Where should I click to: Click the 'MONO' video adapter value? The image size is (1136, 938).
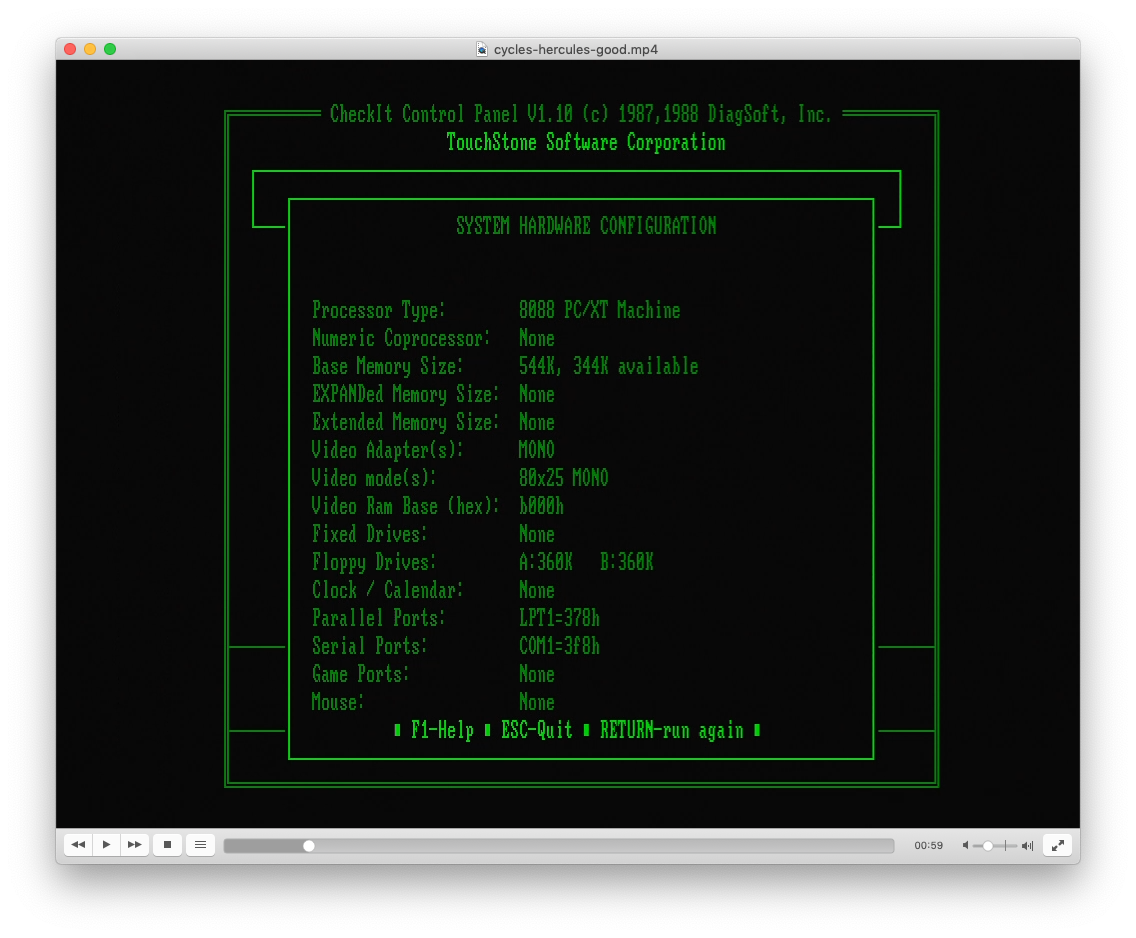point(537,451)
